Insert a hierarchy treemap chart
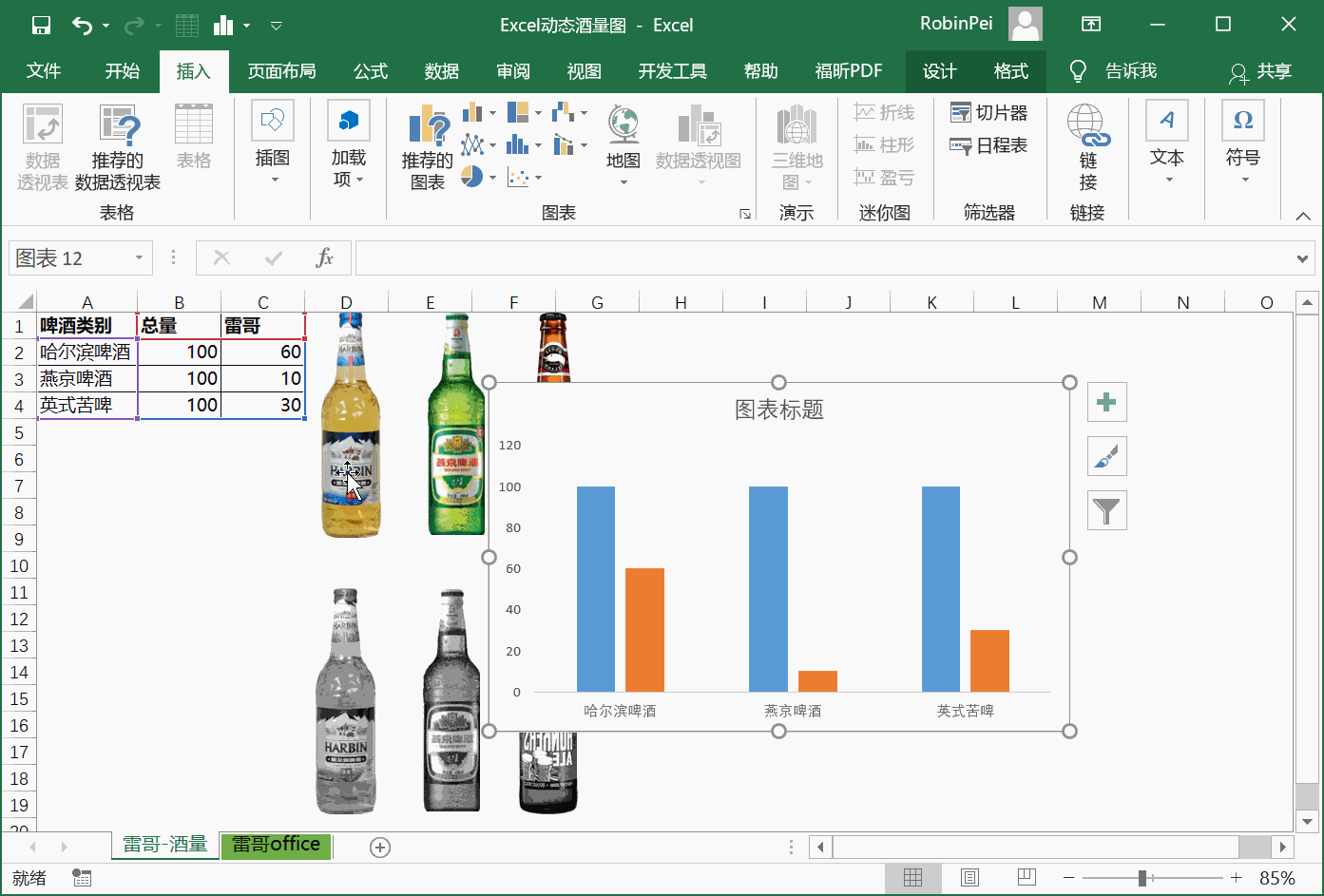Image resolution: width=1324 pixels, height=896 pixels. (x=524, y=113)
